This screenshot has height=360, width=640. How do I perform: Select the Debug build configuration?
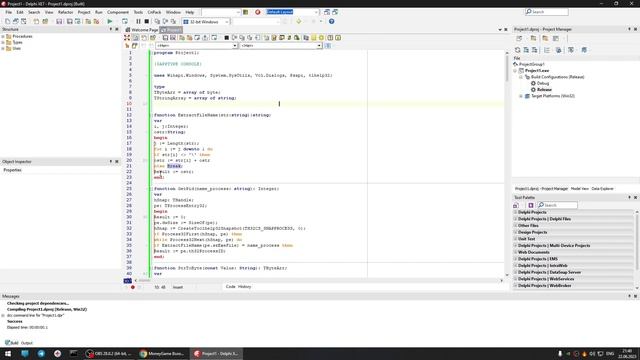(x=543, y=83)
